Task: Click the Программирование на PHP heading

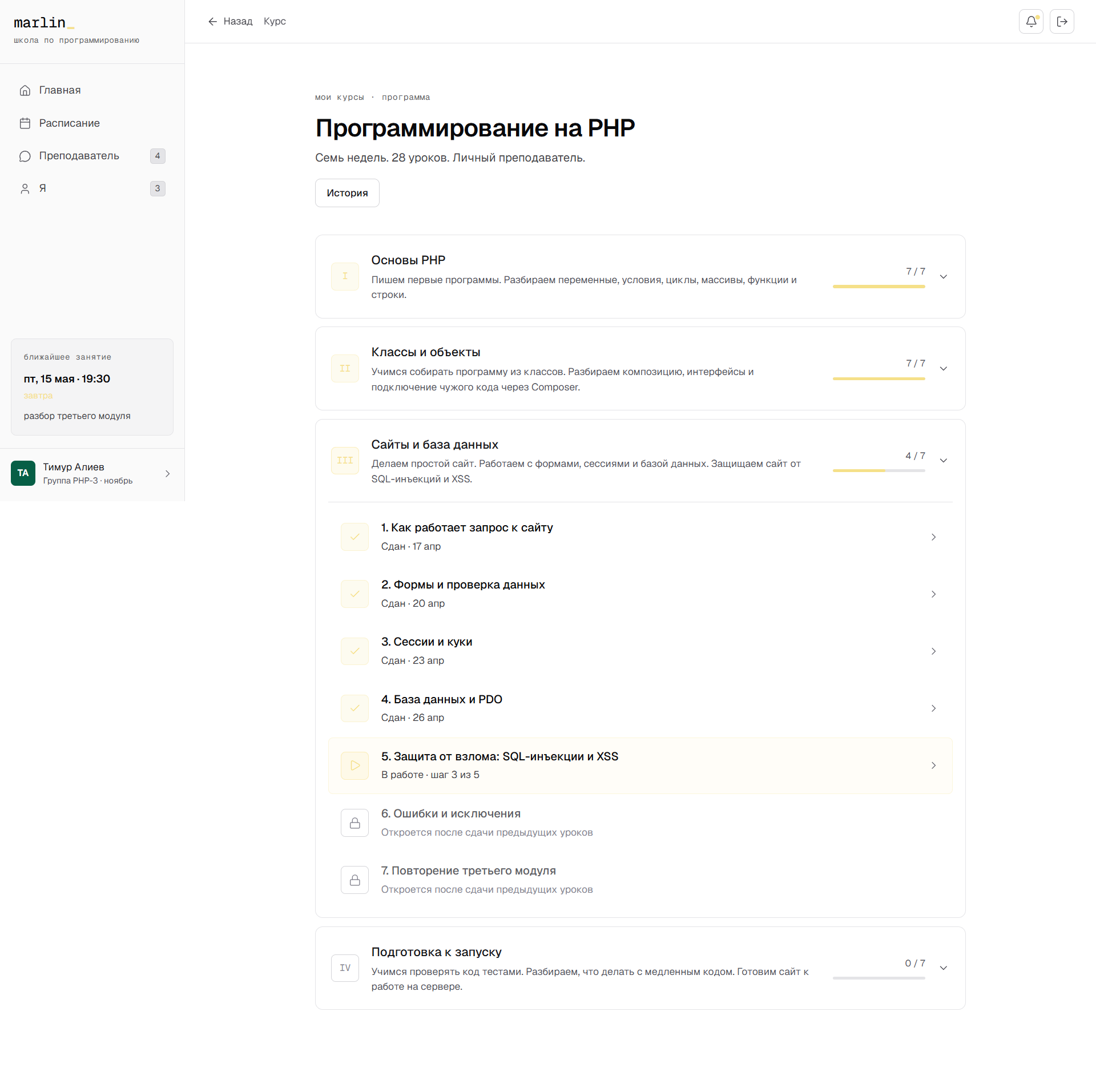Action: pos(475,128)
